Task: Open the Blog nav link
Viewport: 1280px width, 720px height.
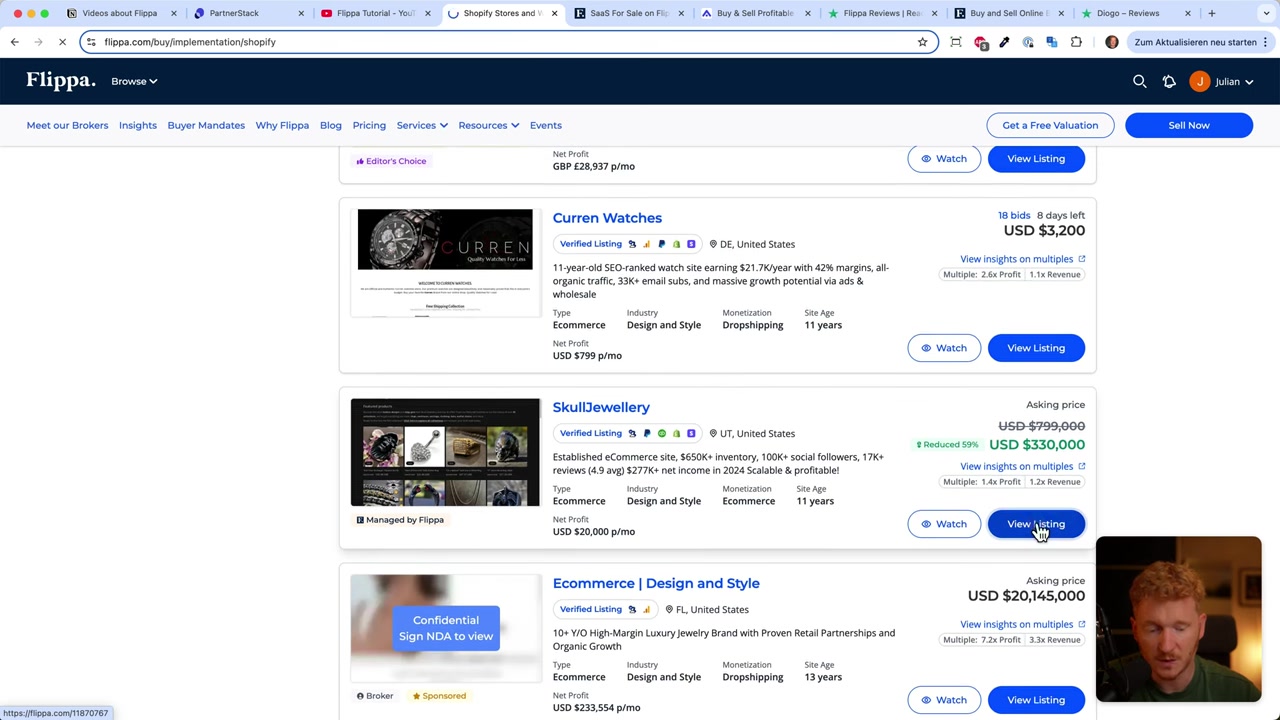Action: 331,125
